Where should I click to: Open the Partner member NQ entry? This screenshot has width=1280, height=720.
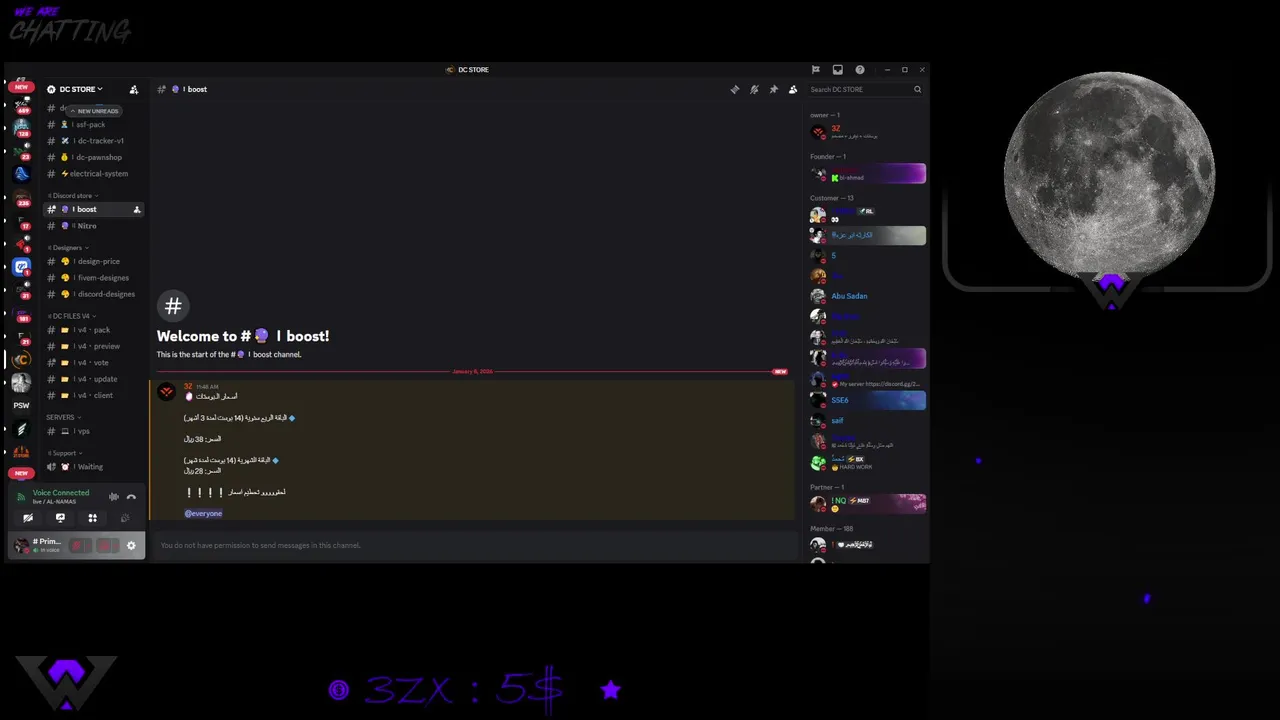(x=867, y=504)
